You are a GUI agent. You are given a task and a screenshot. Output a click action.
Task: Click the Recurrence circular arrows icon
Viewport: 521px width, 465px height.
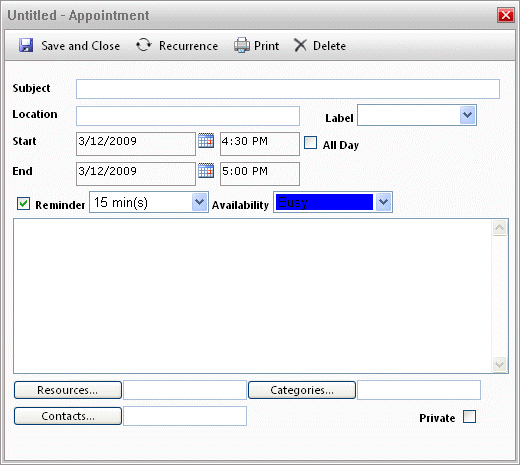(144, 45)
